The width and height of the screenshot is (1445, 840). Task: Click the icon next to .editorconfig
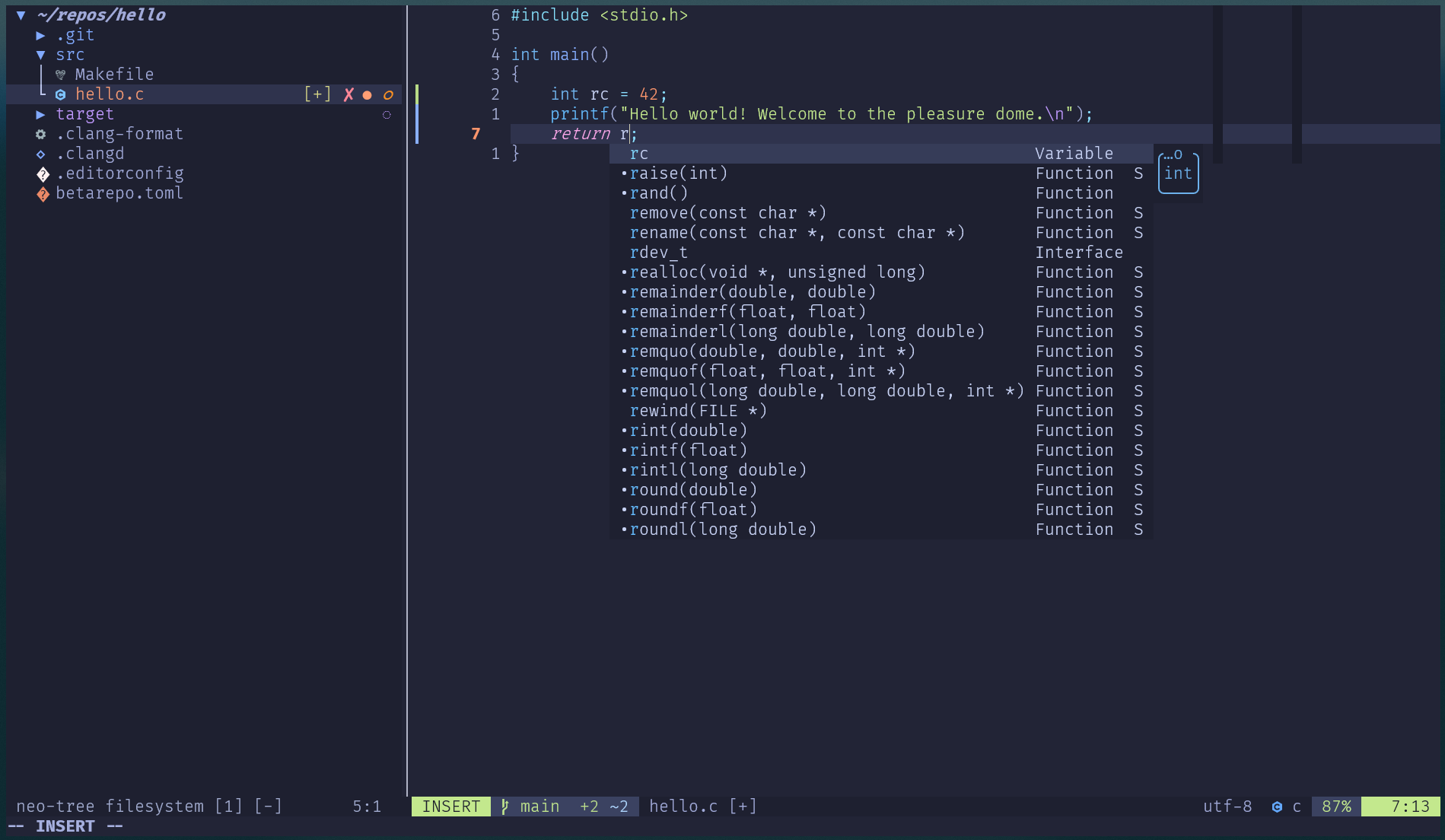pyautogui.click(x=43, y=174)
